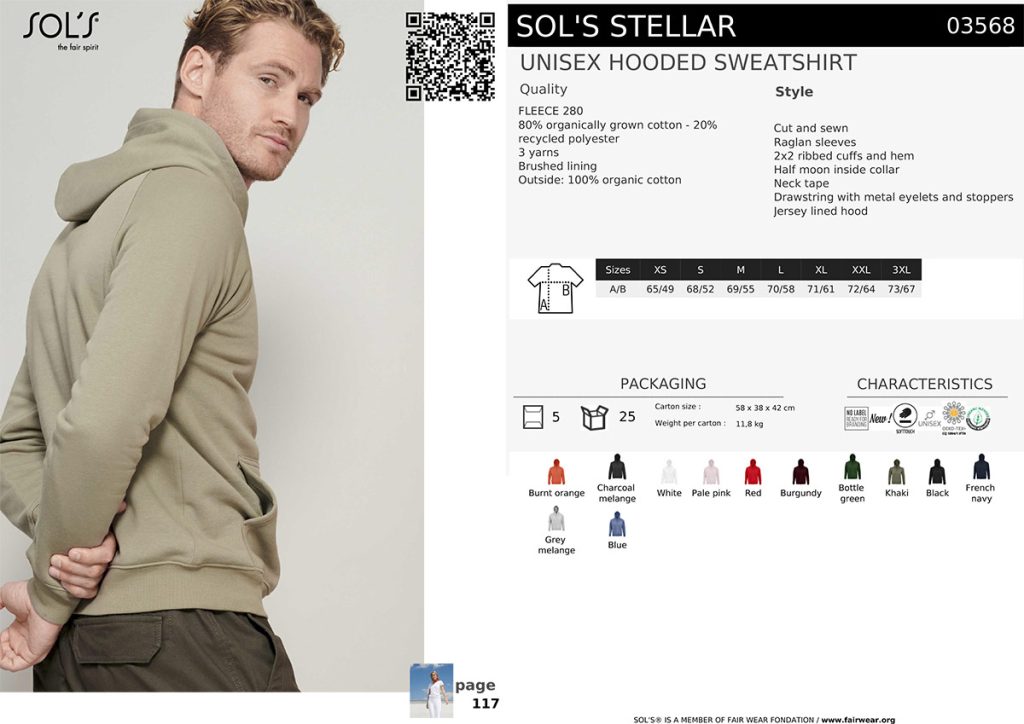This screenshot has height=724, width=1024.
Task: Open the page 117 thumbnail
Action: (431, 691)
